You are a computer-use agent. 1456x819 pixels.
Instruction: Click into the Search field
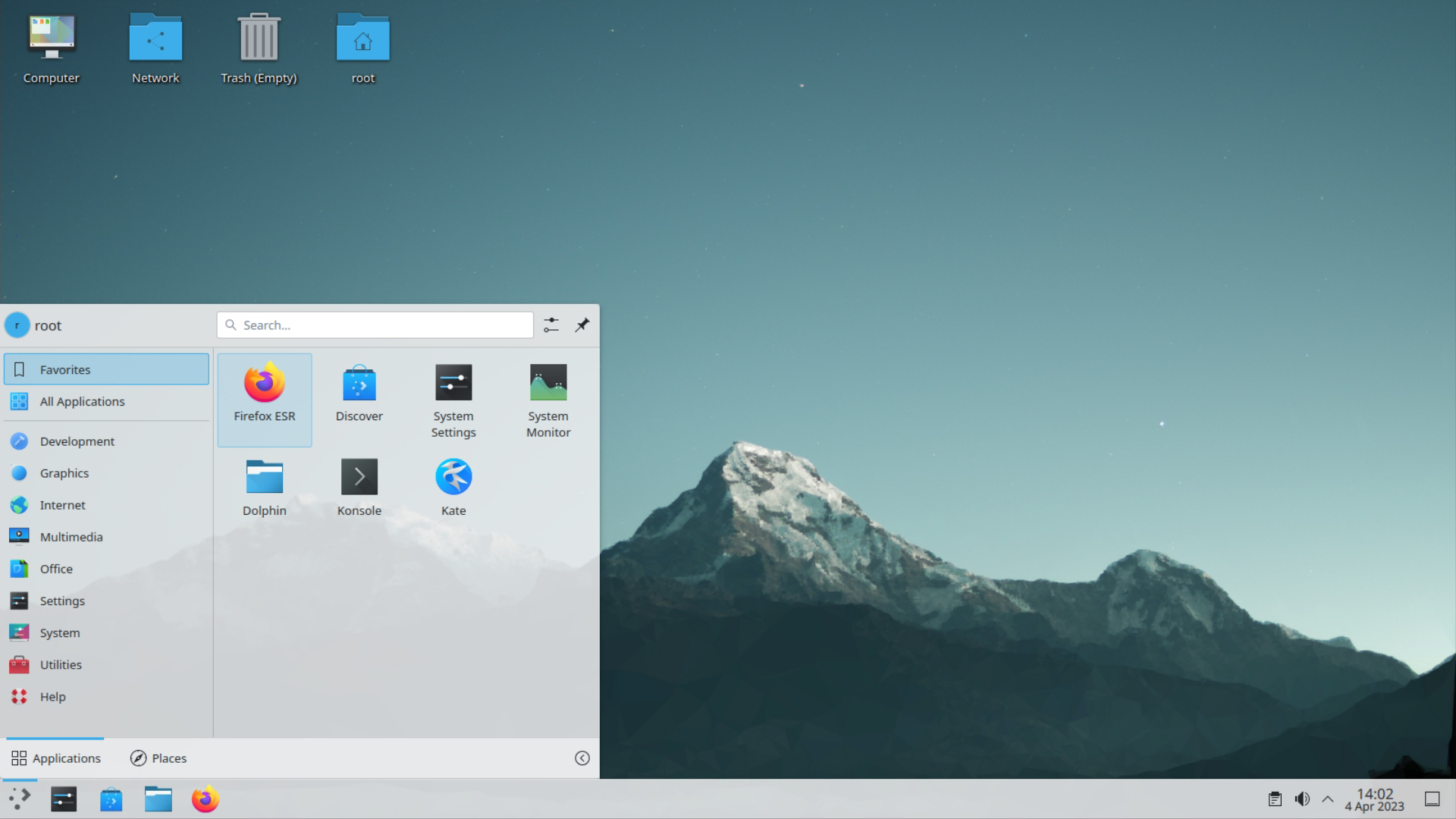click(375, 325)
